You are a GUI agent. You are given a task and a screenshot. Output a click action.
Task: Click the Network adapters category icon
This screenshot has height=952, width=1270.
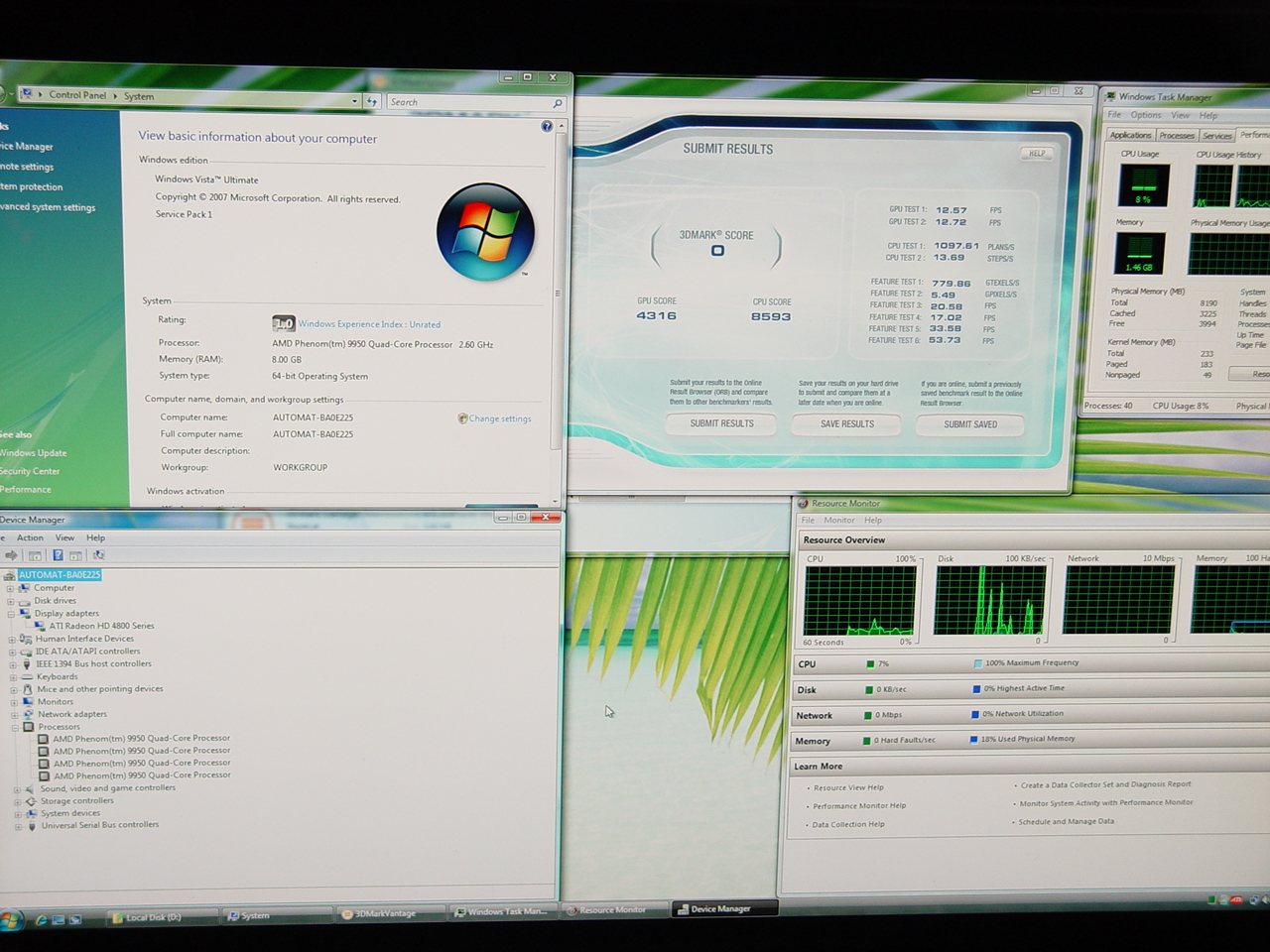coord(29,714)
